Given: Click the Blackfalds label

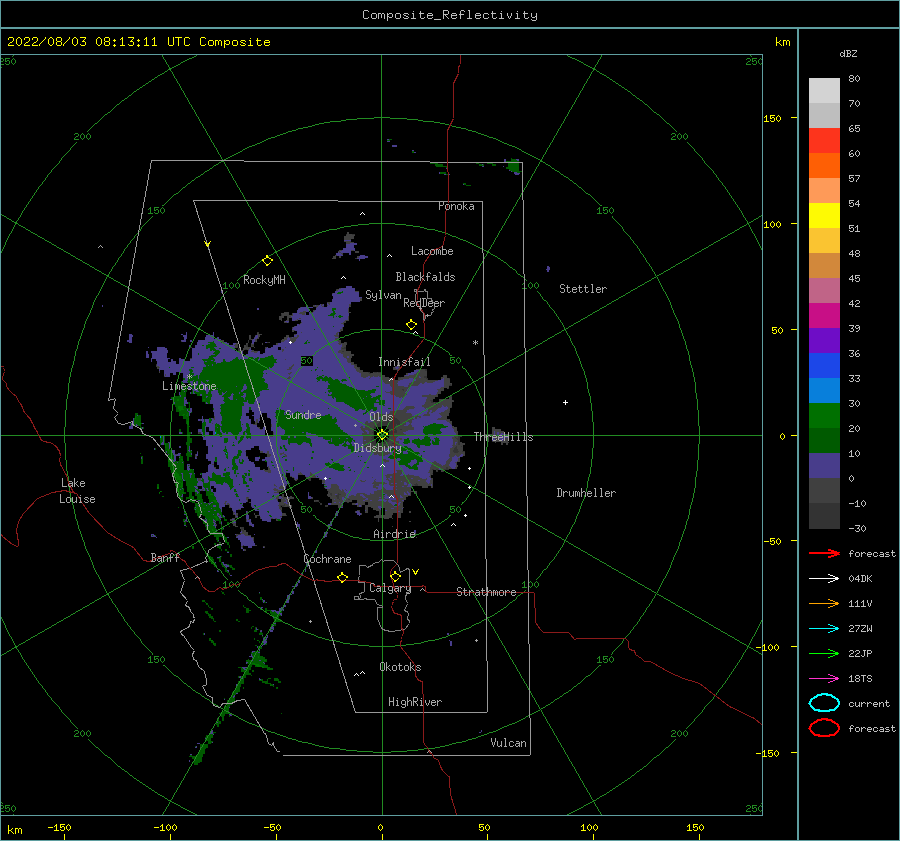Looking at the screenshot, I should tap(425, 277).
